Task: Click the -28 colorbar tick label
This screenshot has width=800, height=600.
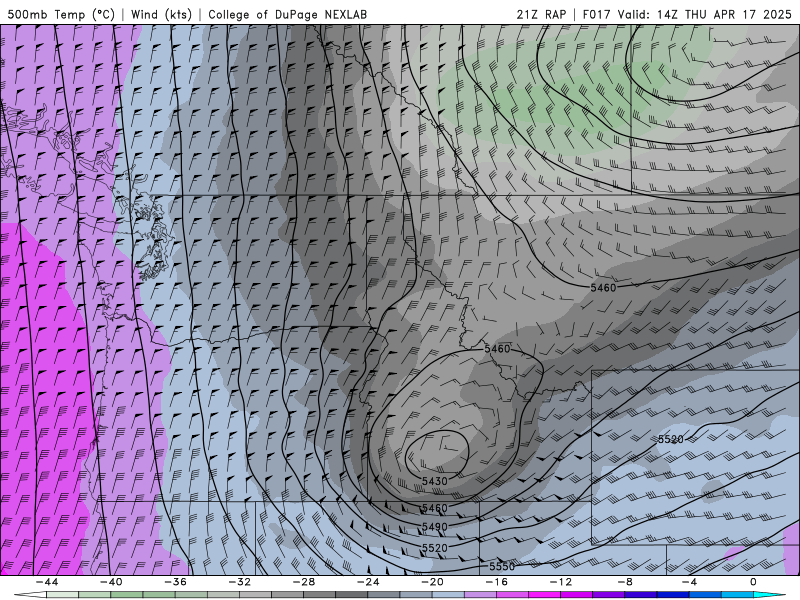Action: [x=304, y=582]
